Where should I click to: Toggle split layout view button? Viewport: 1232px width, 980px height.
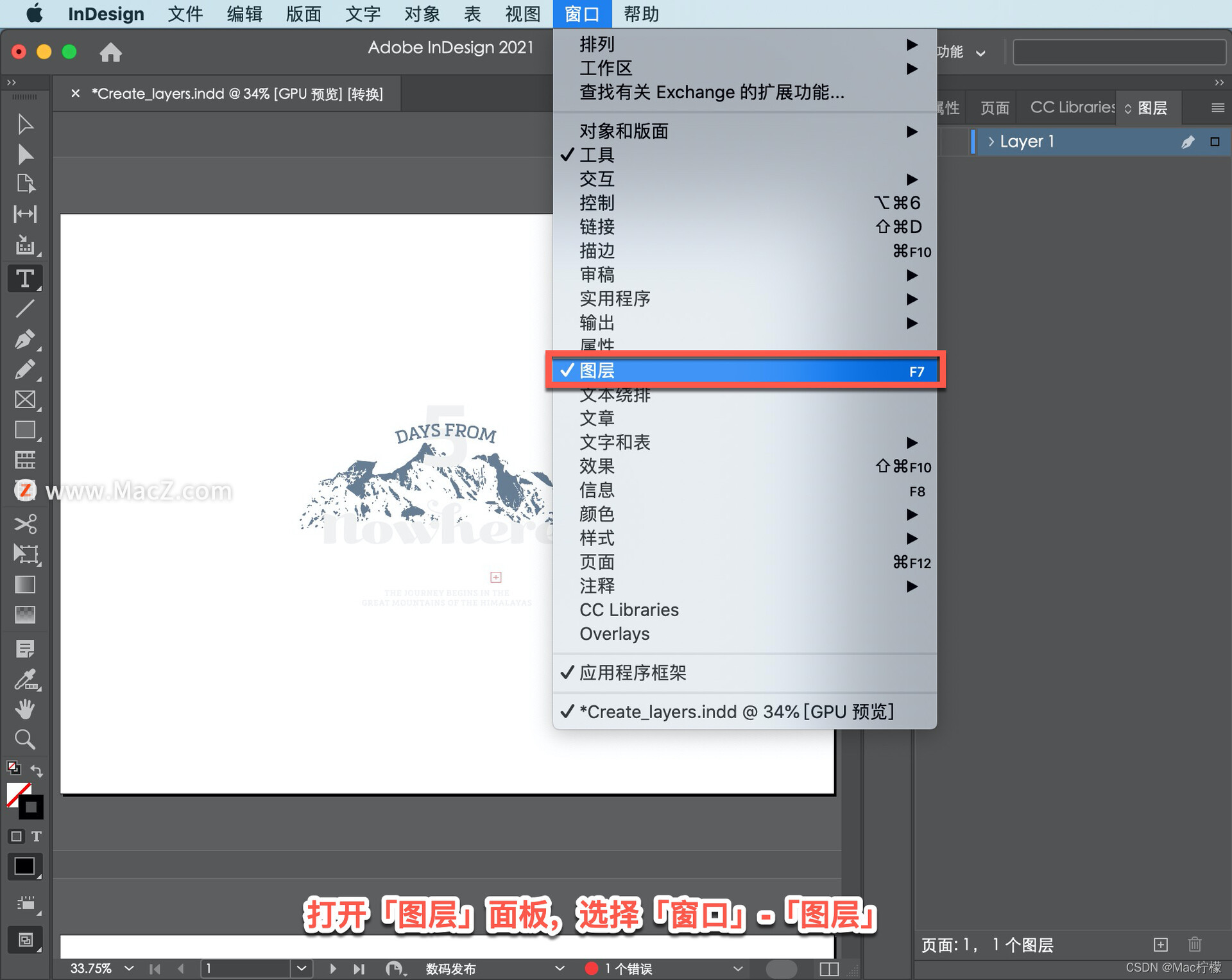tap(829, 968)
